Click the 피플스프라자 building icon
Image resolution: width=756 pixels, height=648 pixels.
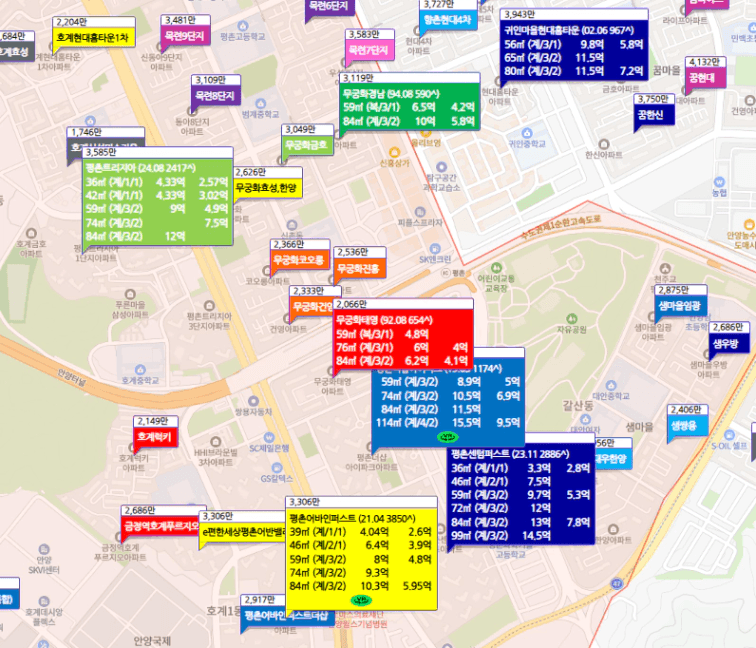[x=420, y=212]
